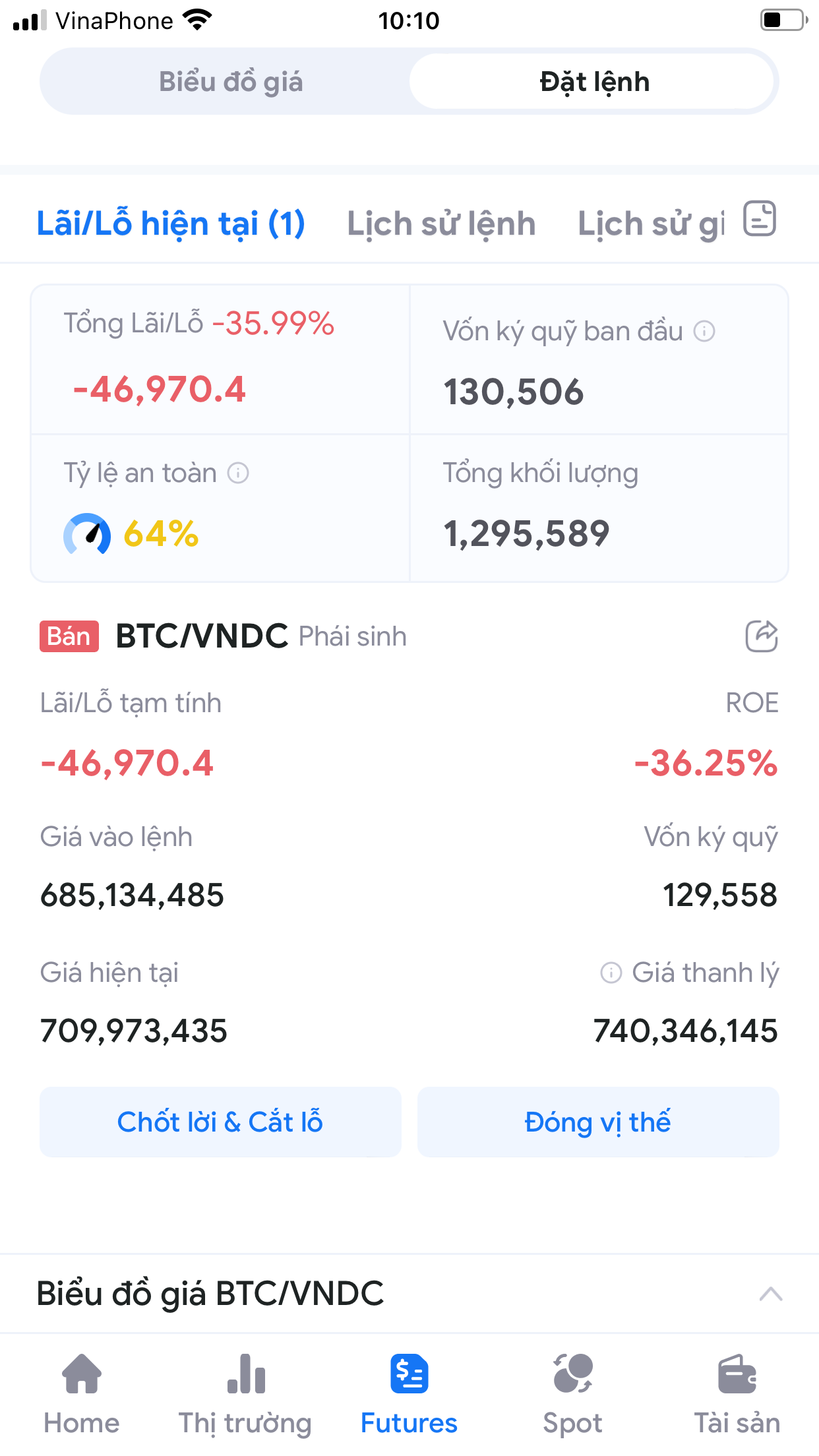The image size is (819, 1456).
Task: Tap info icon next to Vốn ký quỹ ban đầu
Action: [x=704, y=331]
